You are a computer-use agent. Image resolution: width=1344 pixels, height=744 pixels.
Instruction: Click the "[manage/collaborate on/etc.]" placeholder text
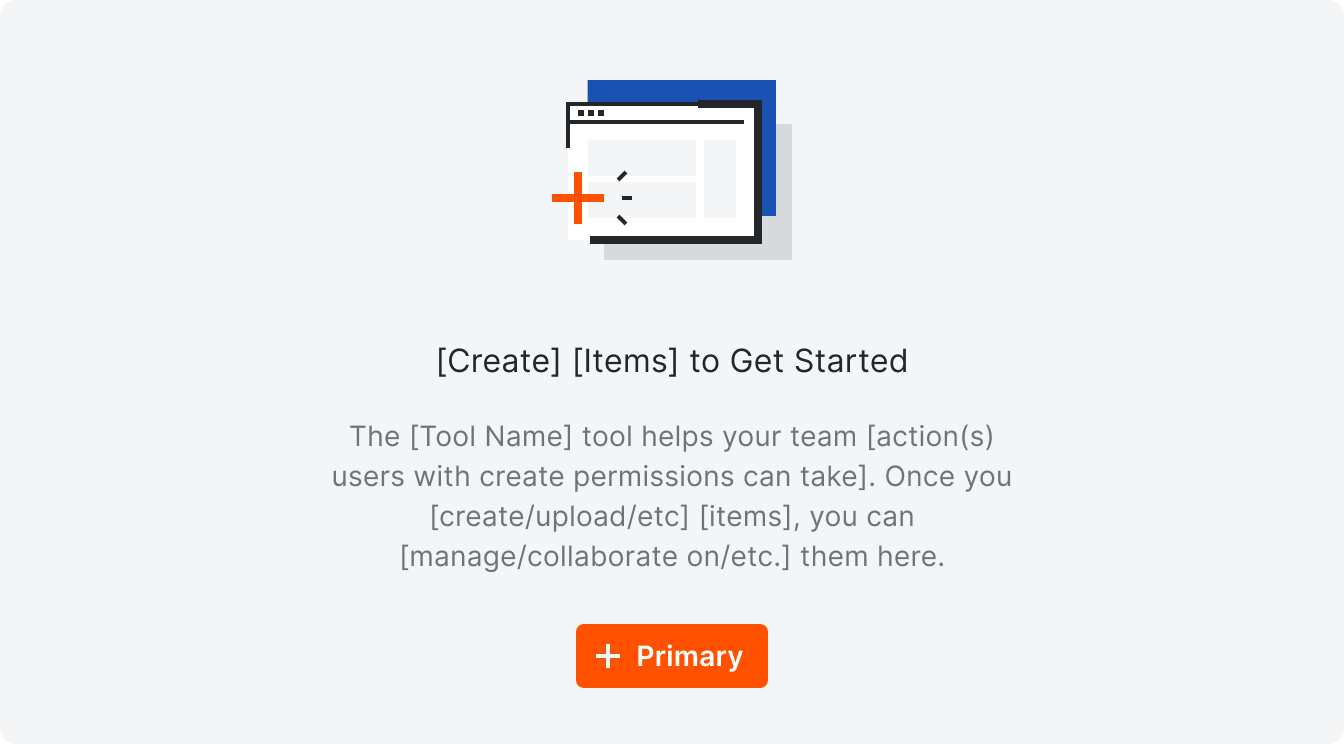pyautogui.click(x=595, y=557)
